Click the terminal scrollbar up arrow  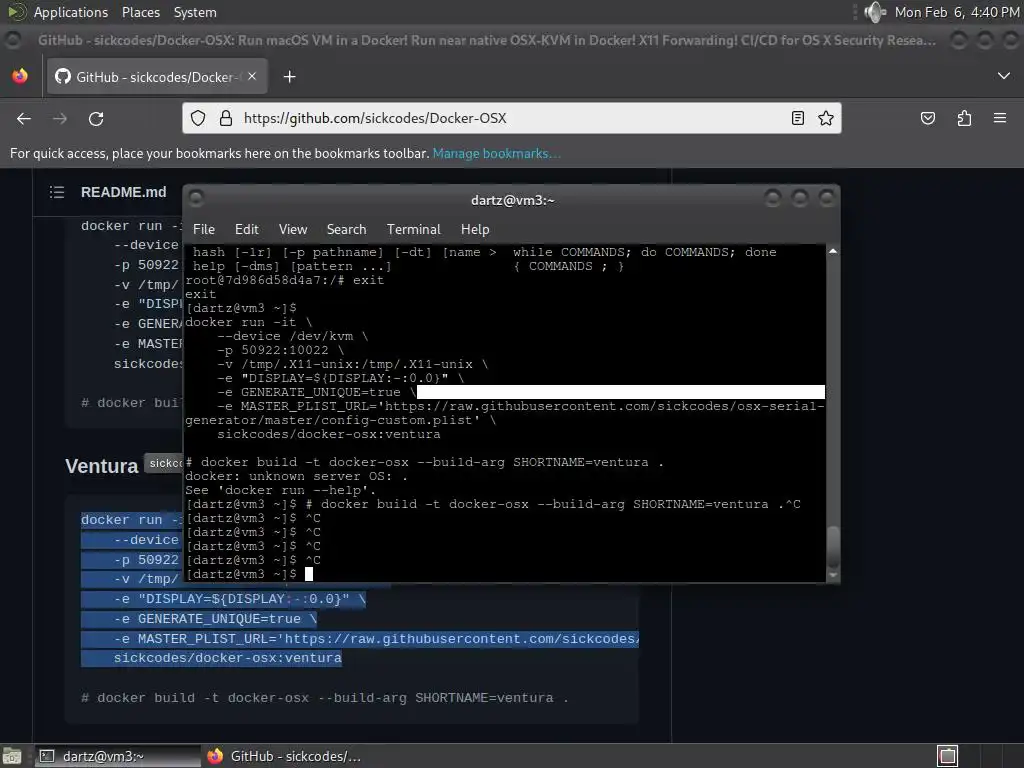[x=833, y=251]
